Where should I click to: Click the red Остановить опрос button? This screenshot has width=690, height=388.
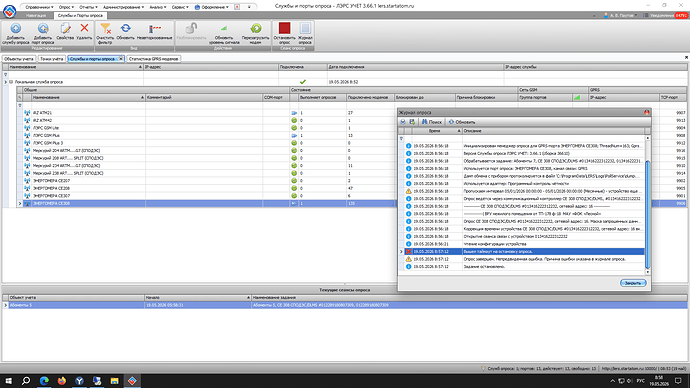(x=284, y=28)
